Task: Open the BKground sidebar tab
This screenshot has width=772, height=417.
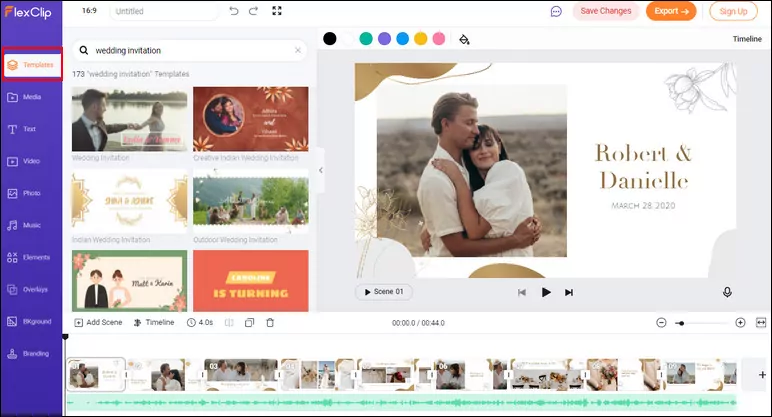Action: click(32, 321)
